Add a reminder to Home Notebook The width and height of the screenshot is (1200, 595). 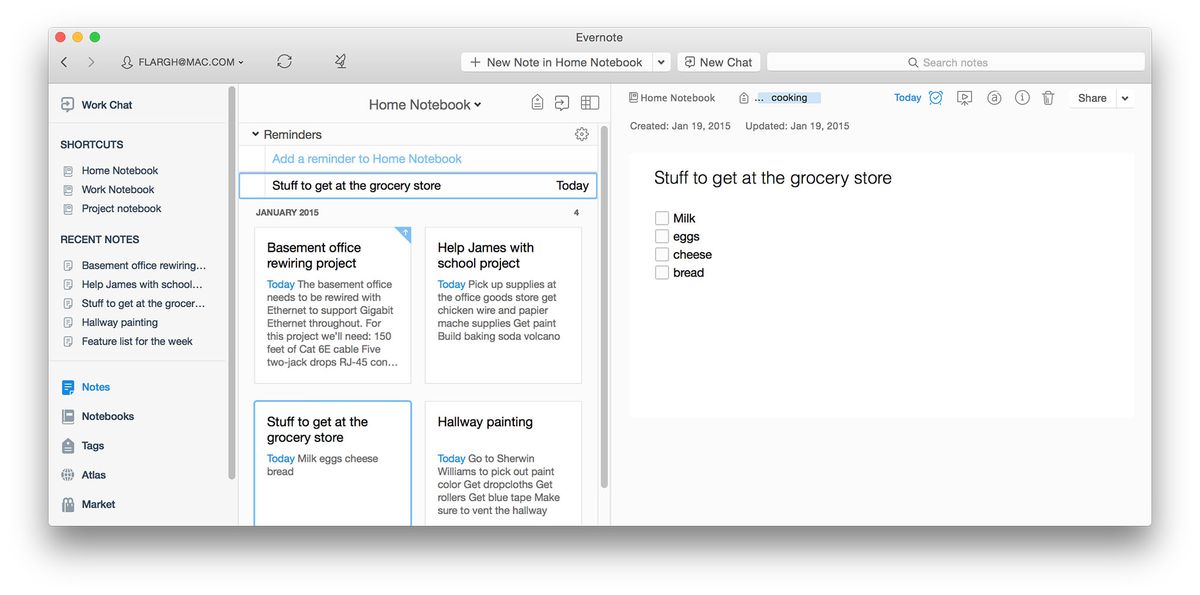[x=365, y=159]
